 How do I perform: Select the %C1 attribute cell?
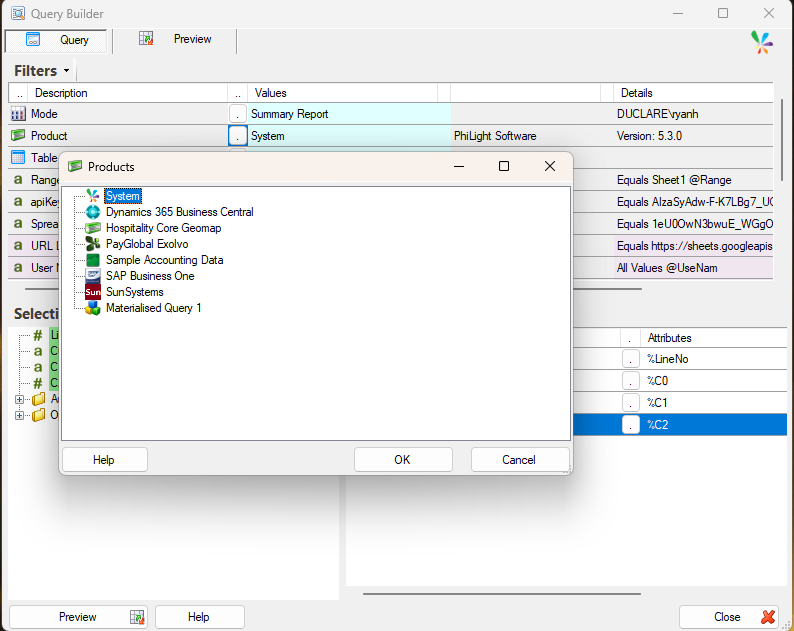pos(714,403)
